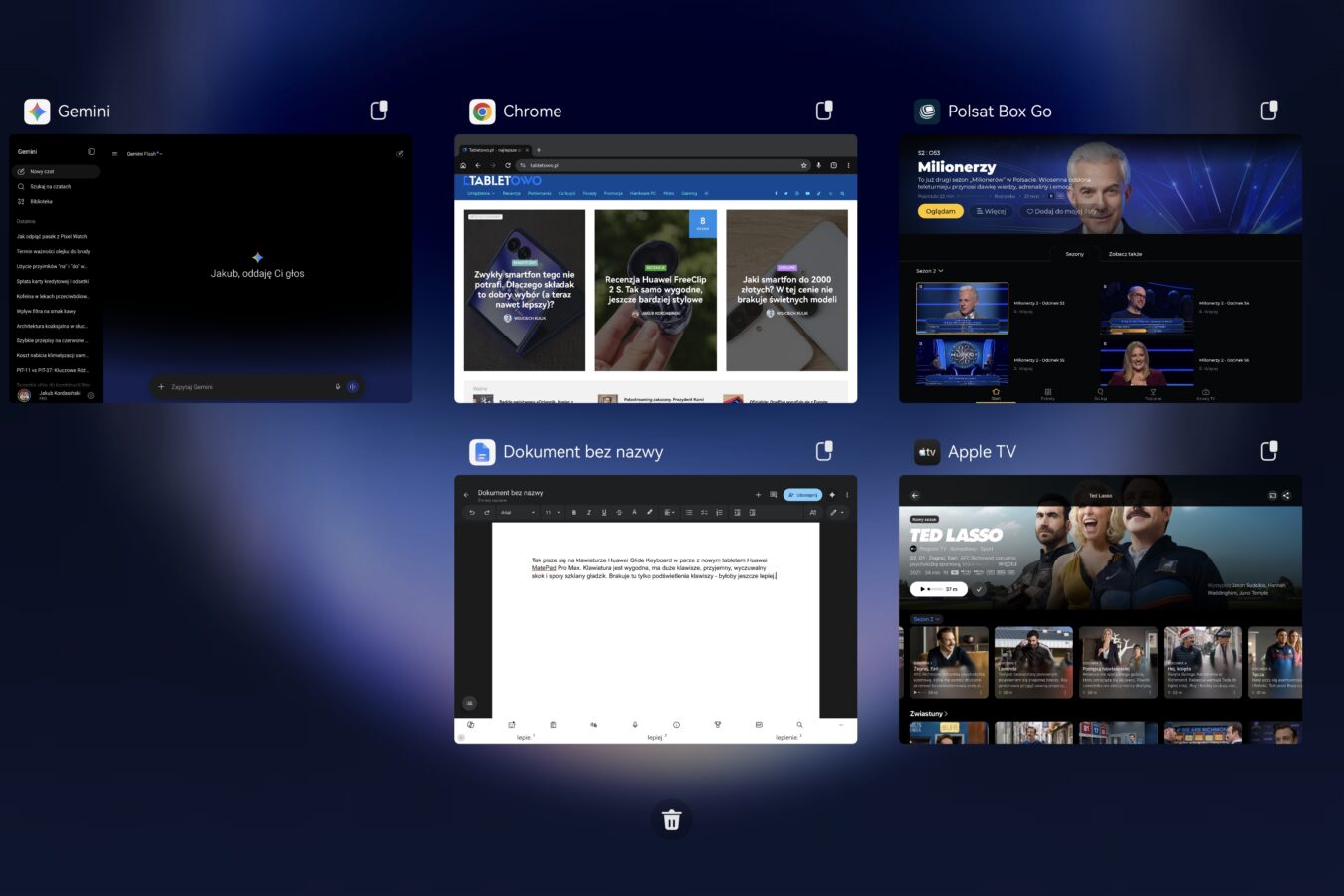The width and height of the screenshot is (1344, 896).
Task: Click the microphone icon in Gemini's prompt bar
Action: pyautogui.click(x=337, y=387)
